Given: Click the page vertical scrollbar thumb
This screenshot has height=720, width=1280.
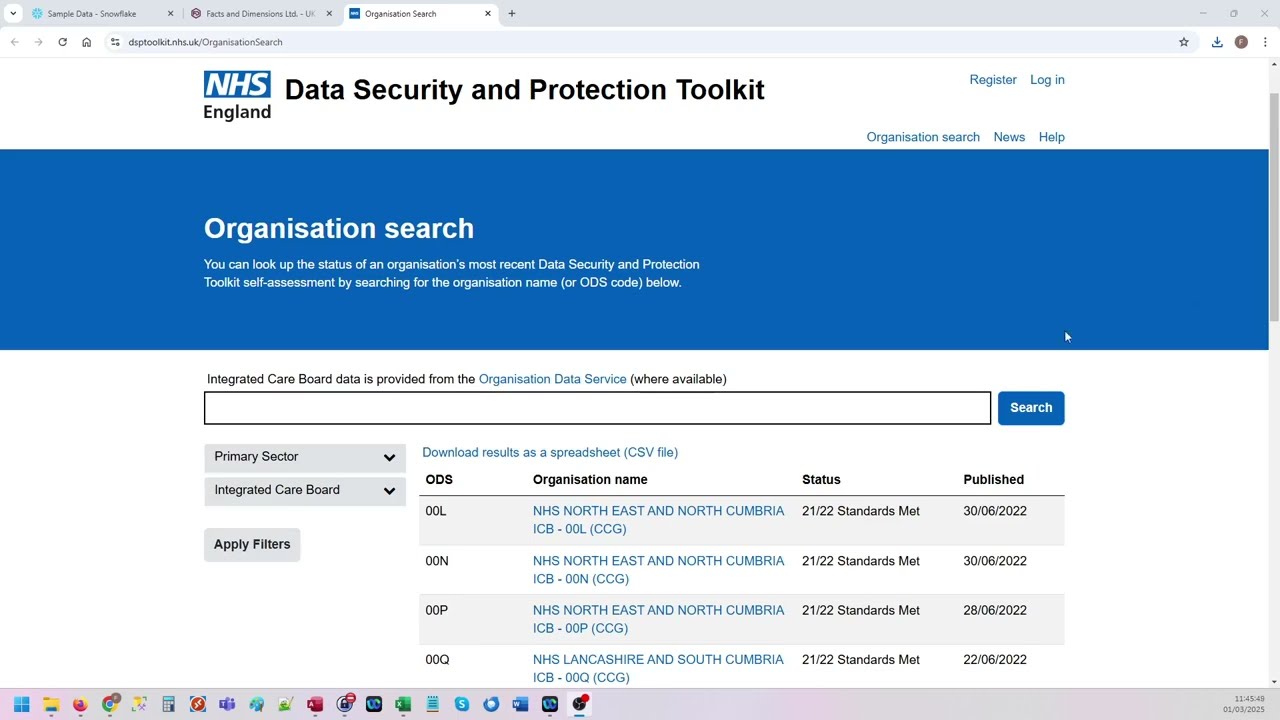Looking at the screenshot, I should coord(1274,207).
